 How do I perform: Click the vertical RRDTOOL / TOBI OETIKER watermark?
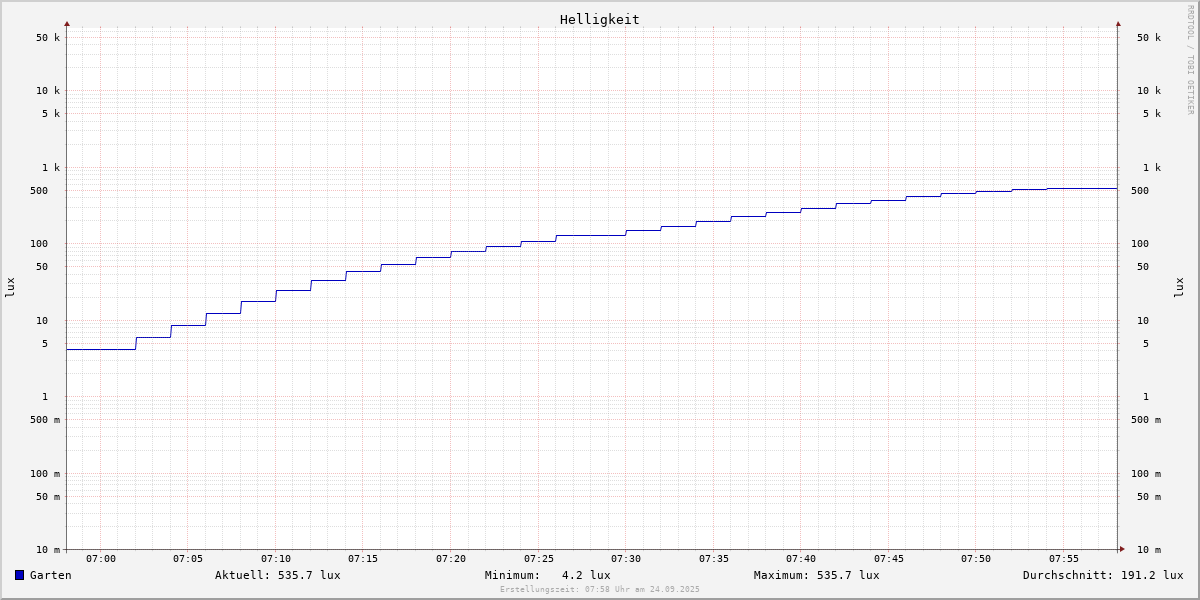click(1190, 60)
